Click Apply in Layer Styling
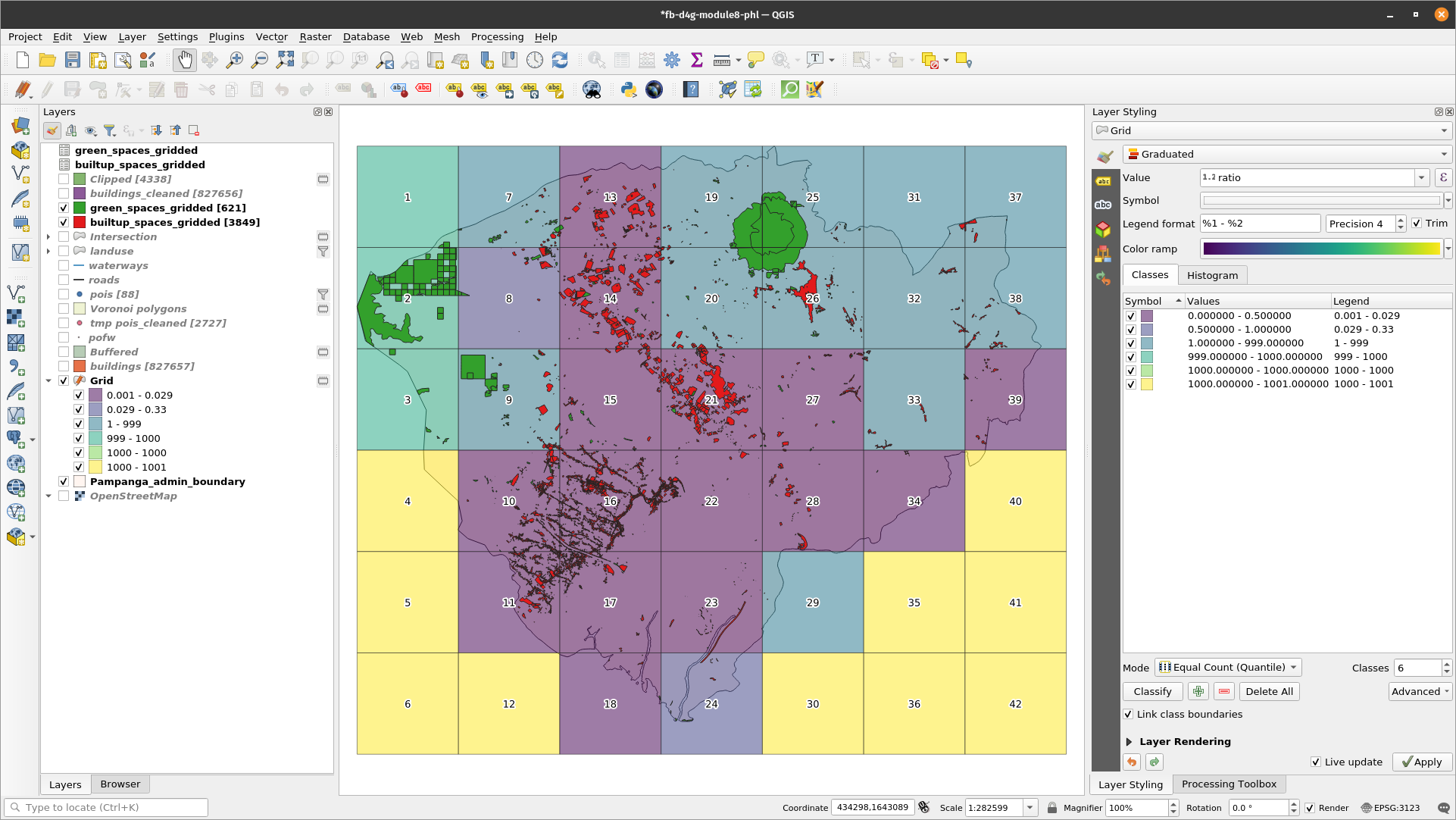 1422,762
